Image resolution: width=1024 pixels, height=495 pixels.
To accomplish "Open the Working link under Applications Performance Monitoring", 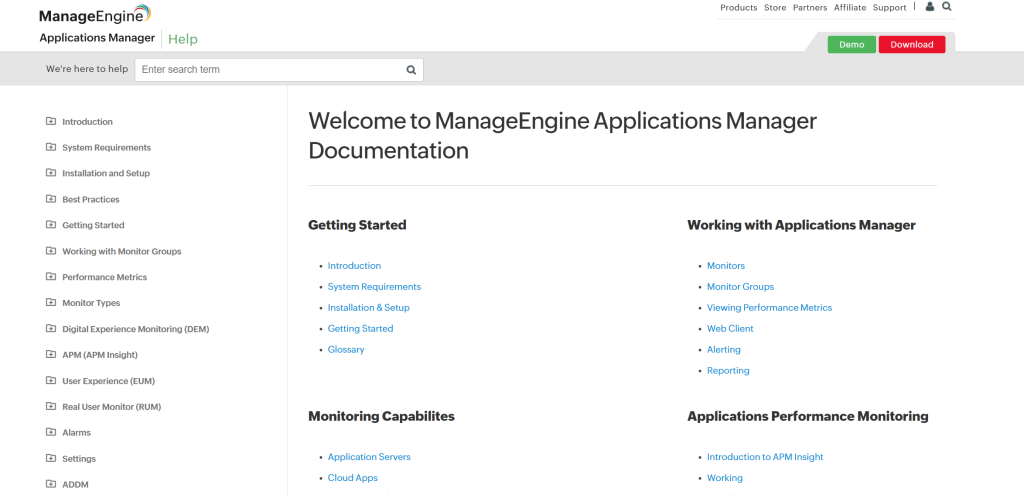I will pyautogui.click(x=725, y=478).
